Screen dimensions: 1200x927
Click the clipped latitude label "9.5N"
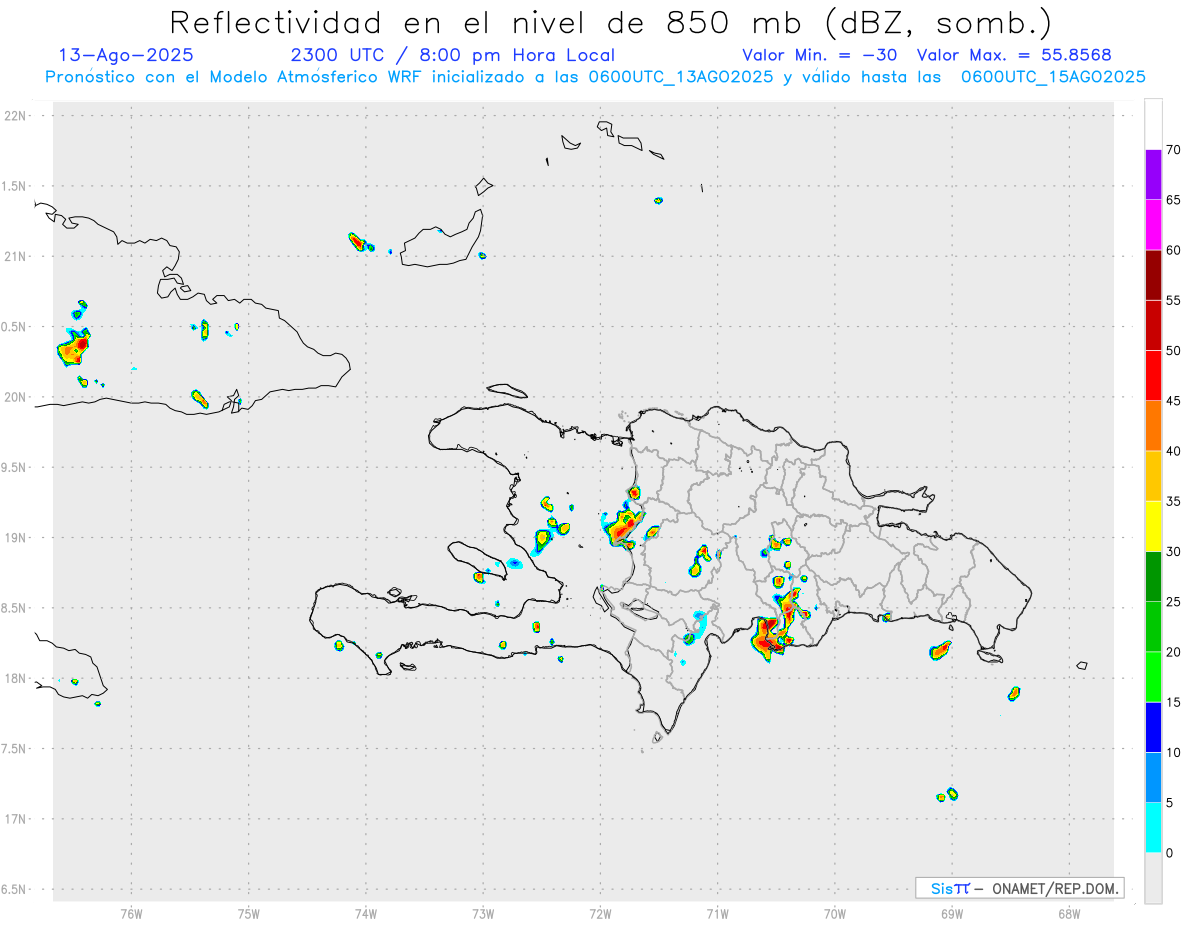(x=15, y=467)
